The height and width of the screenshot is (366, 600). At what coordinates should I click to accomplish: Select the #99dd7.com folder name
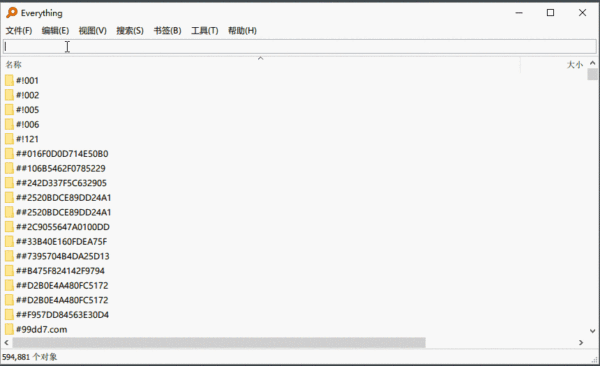[41, 329]
